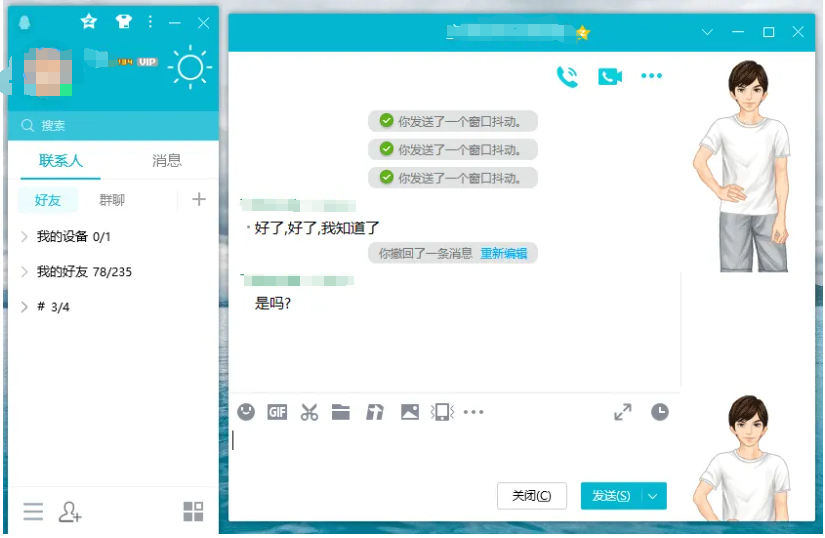Click the 发送(S) button
Viewport: 825px width, 538px height.
611,496
